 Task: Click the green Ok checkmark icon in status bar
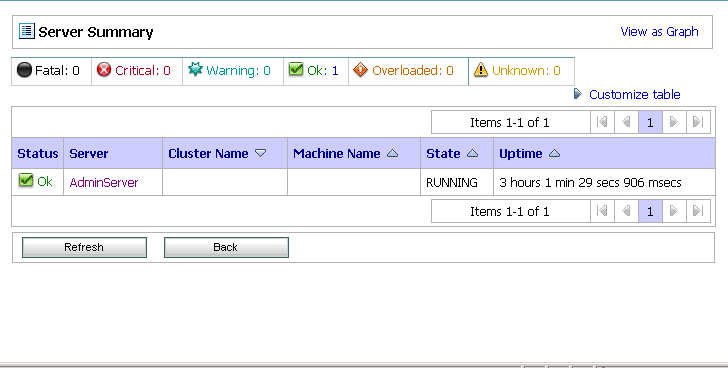click(x=296, y=69)
